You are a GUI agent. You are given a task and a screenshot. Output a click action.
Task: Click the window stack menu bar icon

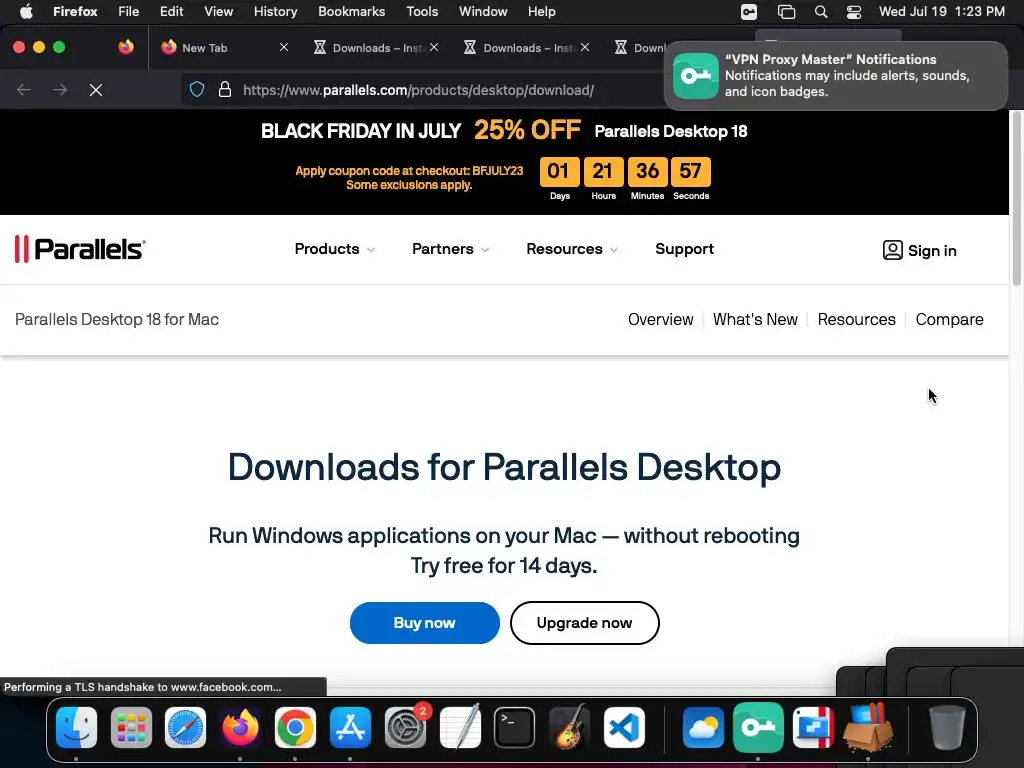[x=786, y=12]
